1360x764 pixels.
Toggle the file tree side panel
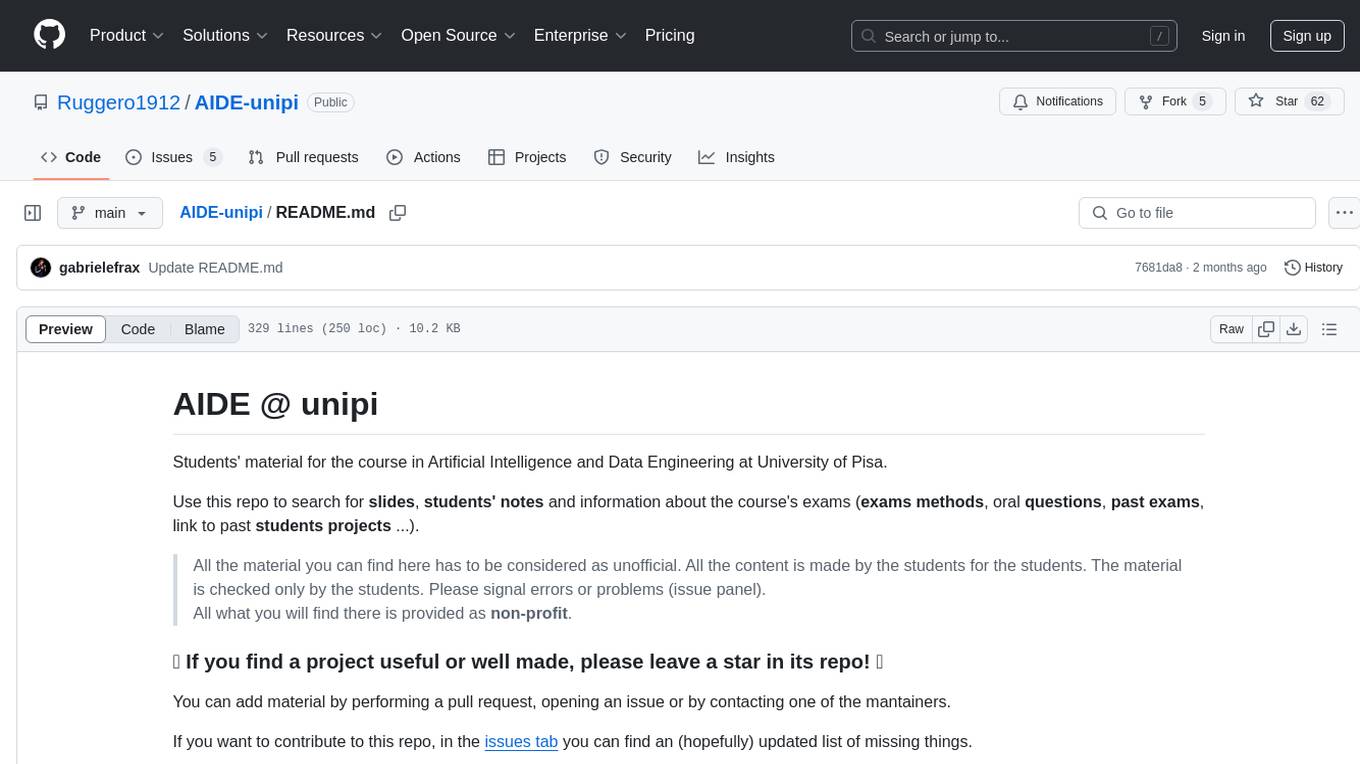33,213
